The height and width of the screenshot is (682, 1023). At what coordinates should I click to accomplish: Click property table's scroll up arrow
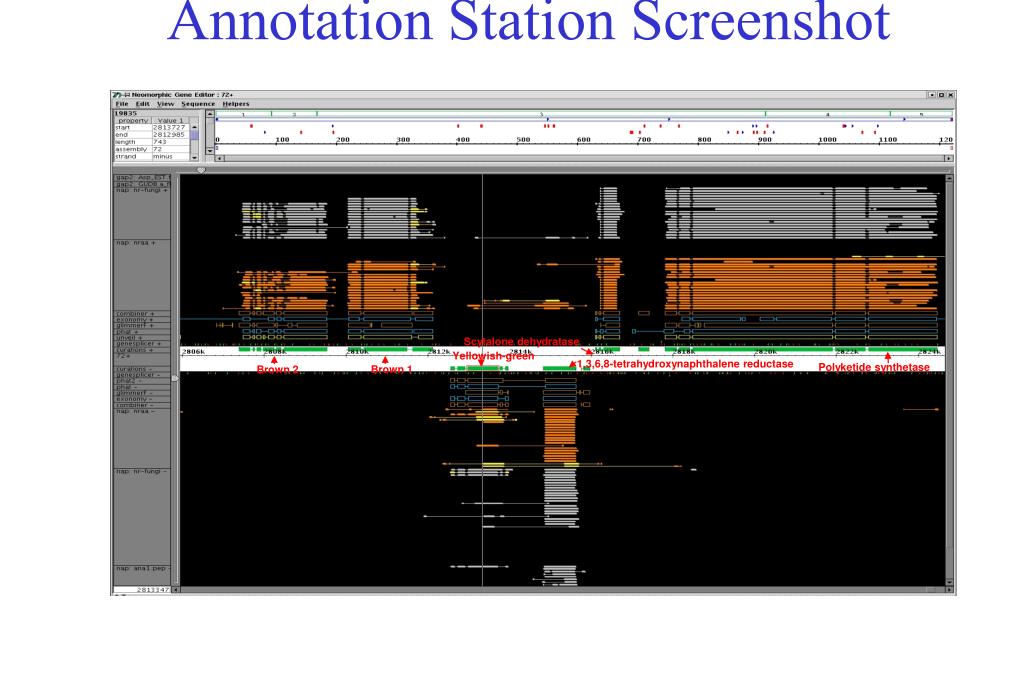click(194, 127)
